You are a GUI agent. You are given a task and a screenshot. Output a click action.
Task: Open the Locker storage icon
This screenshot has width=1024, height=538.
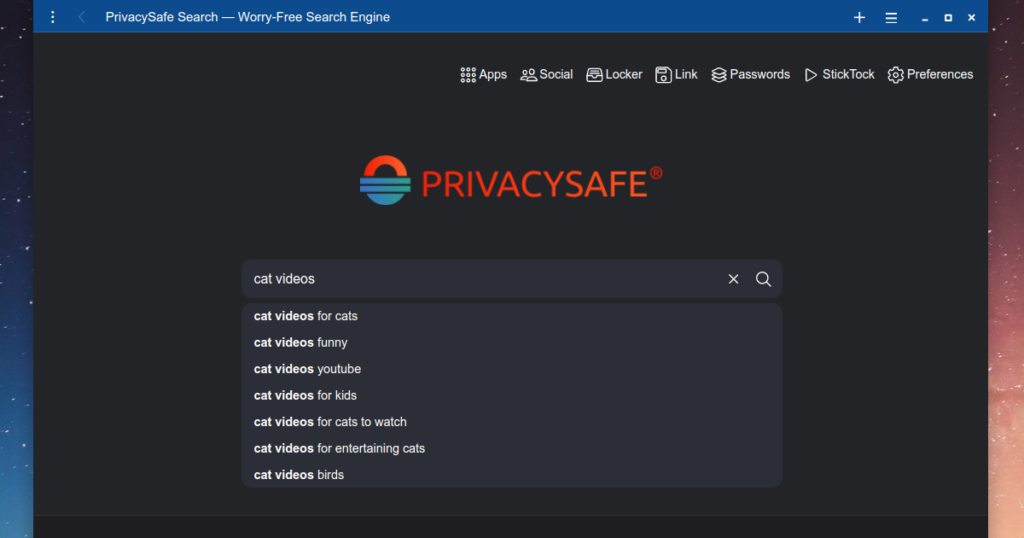[594, 75]
